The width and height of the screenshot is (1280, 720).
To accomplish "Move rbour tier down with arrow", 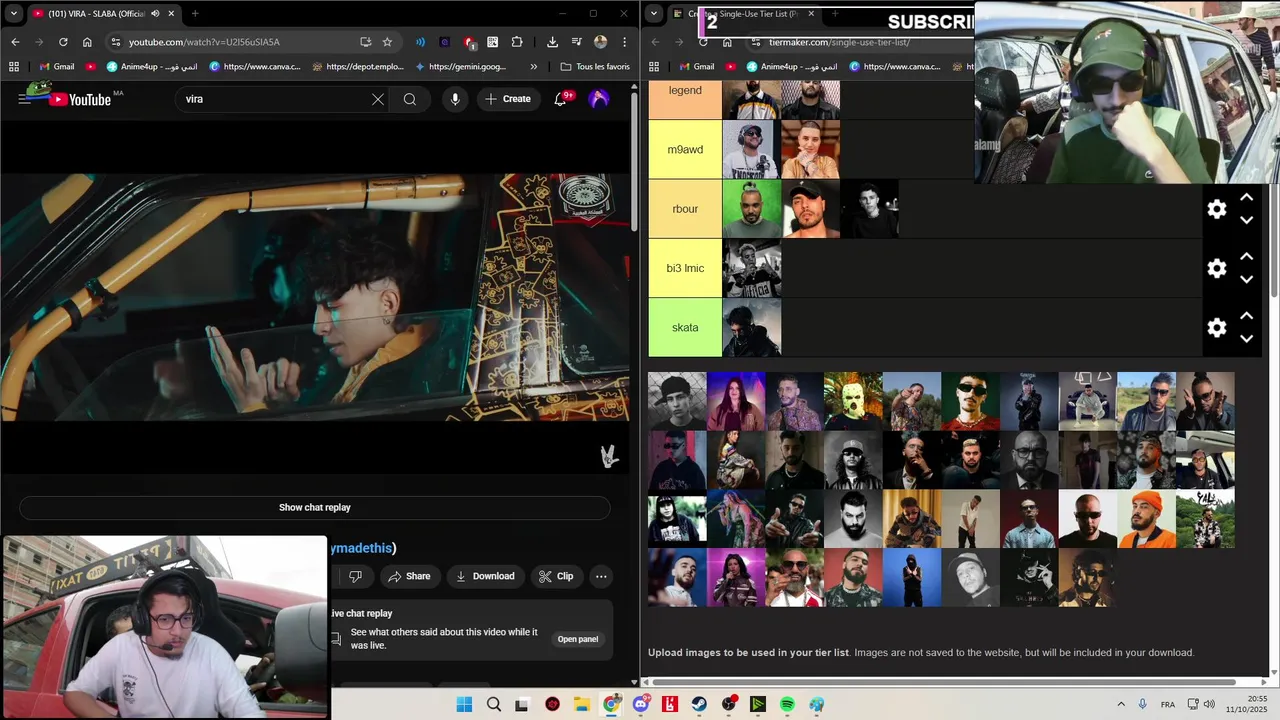I will (1247, 220).
